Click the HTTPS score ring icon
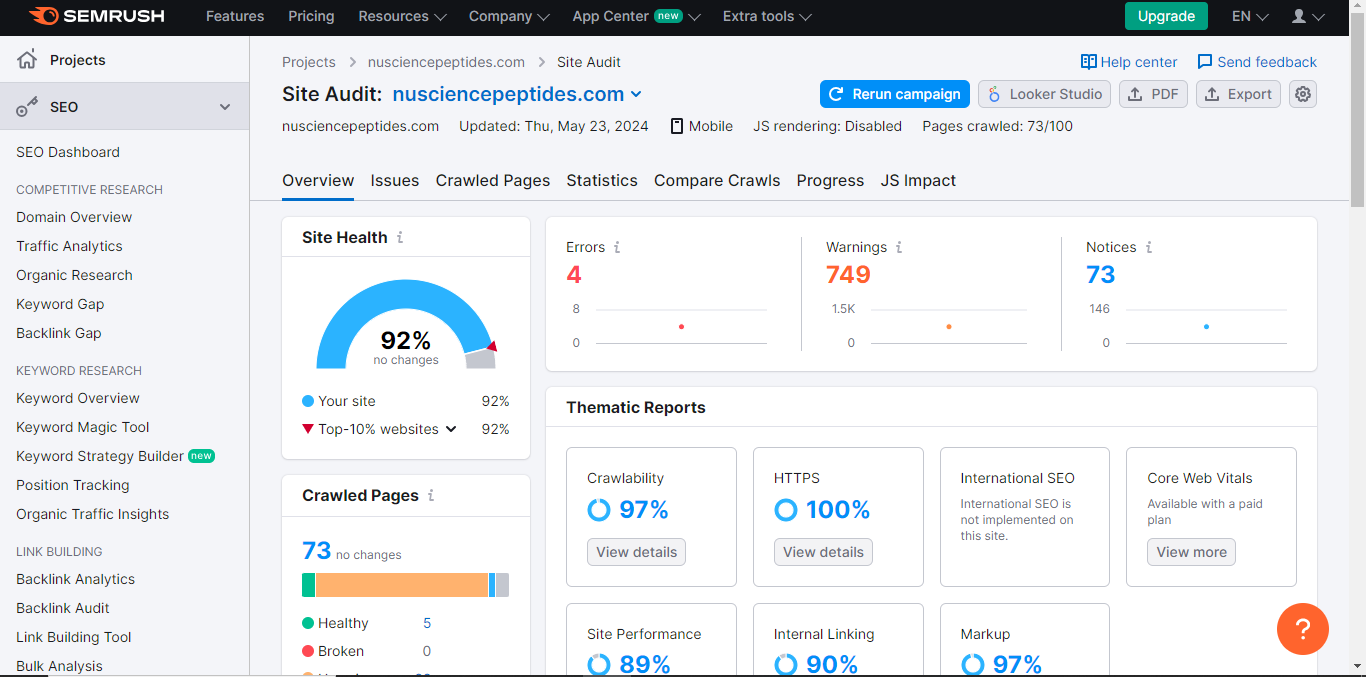 786,510
